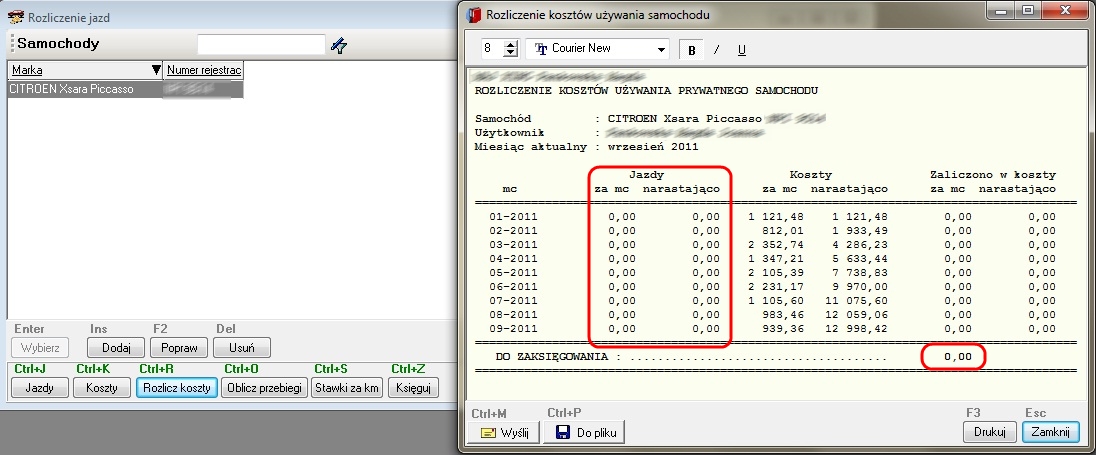
Task: Print the report with the Drukuj button
Action: click(x=989, y=432)
